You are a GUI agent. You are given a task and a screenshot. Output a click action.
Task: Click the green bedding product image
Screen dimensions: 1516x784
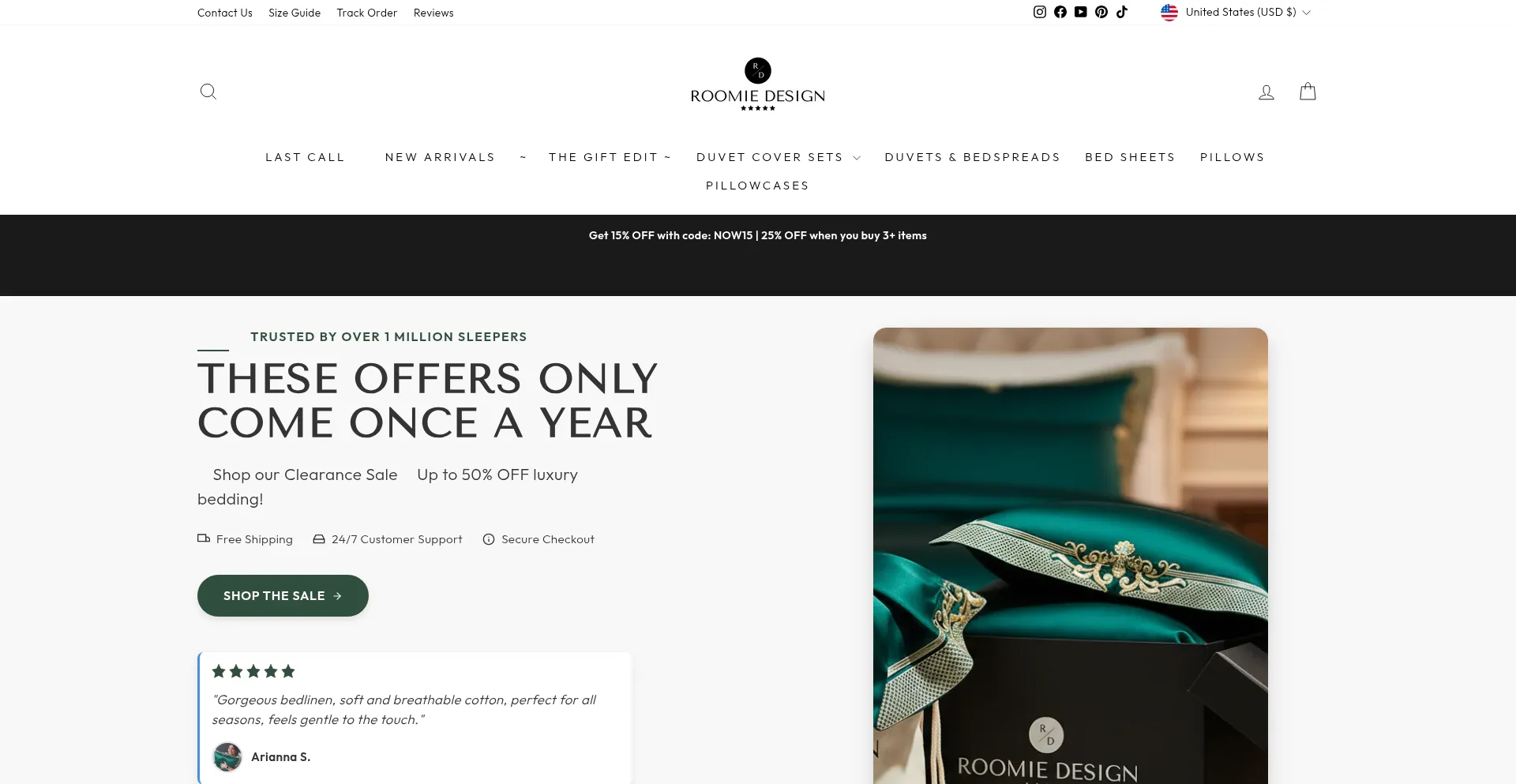coord(1071,556)
